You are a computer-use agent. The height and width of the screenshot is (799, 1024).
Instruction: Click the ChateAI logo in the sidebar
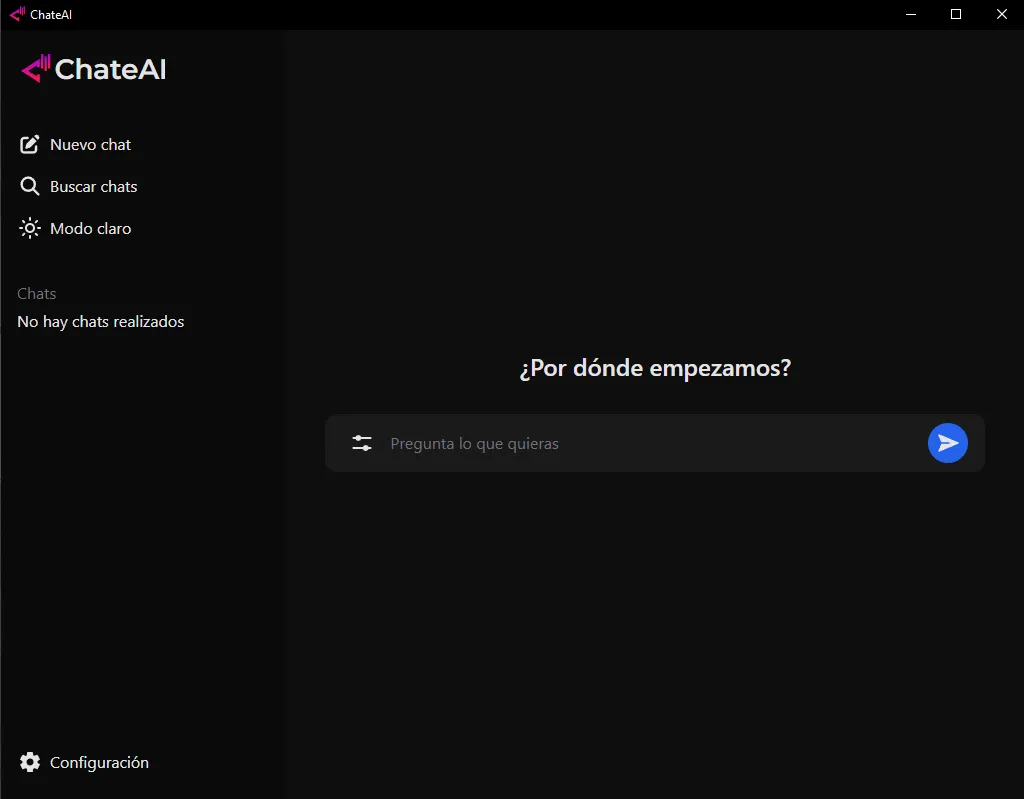[x=93, y=69]
